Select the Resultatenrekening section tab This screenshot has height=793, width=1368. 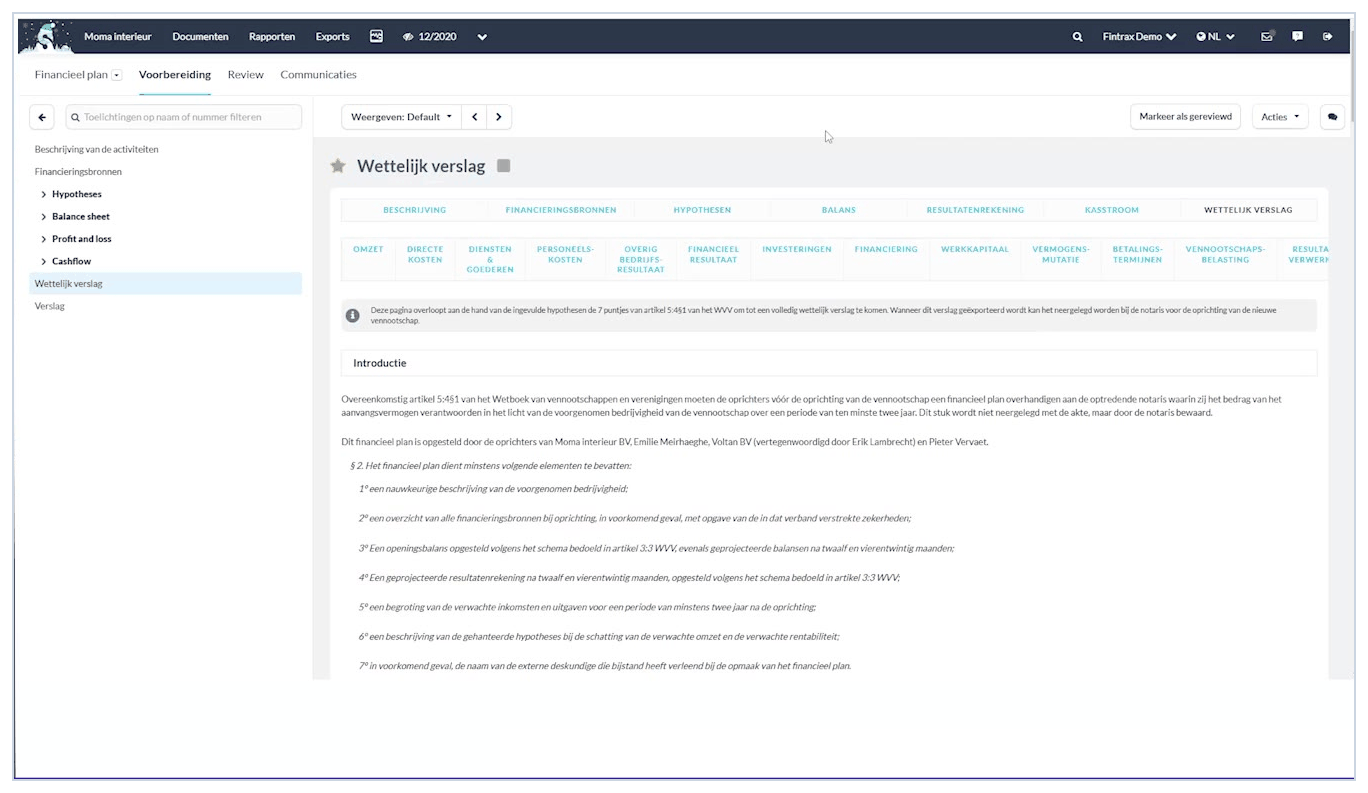(975, 210)
